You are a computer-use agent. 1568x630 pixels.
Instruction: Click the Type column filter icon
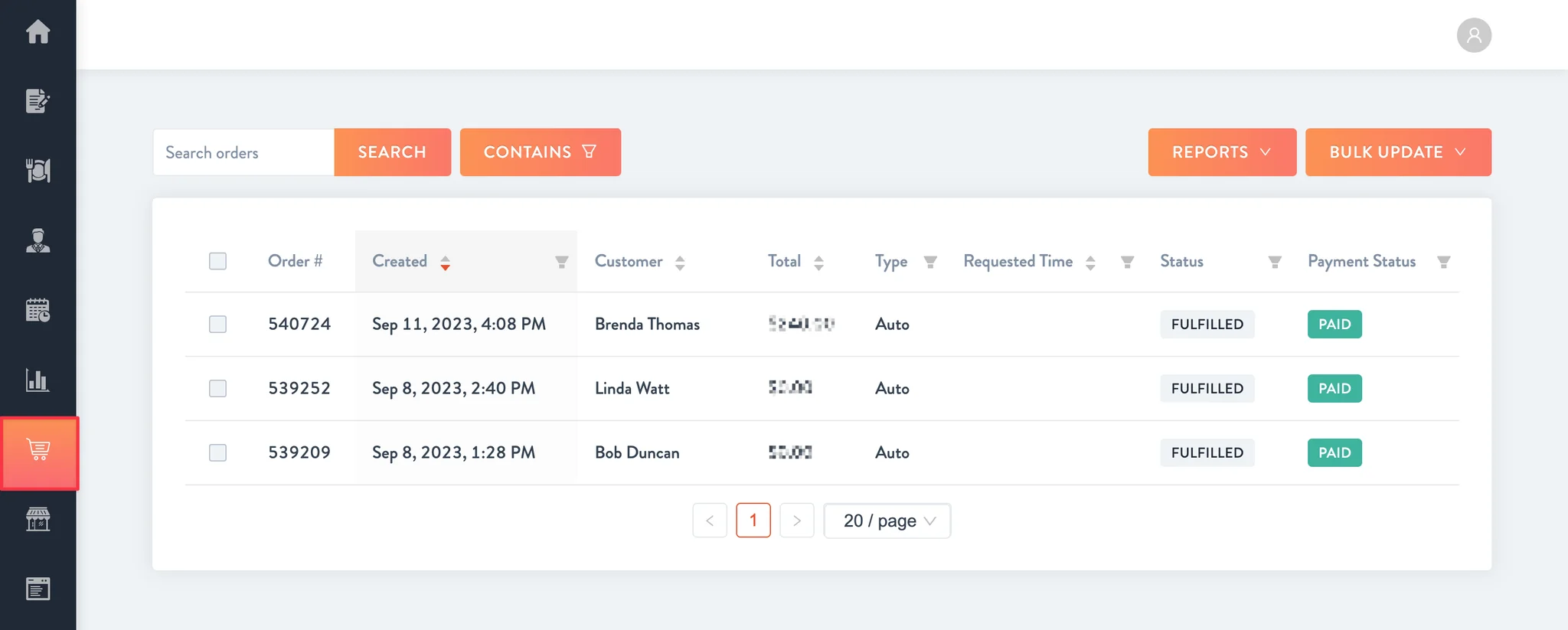(x=930, y=262)
